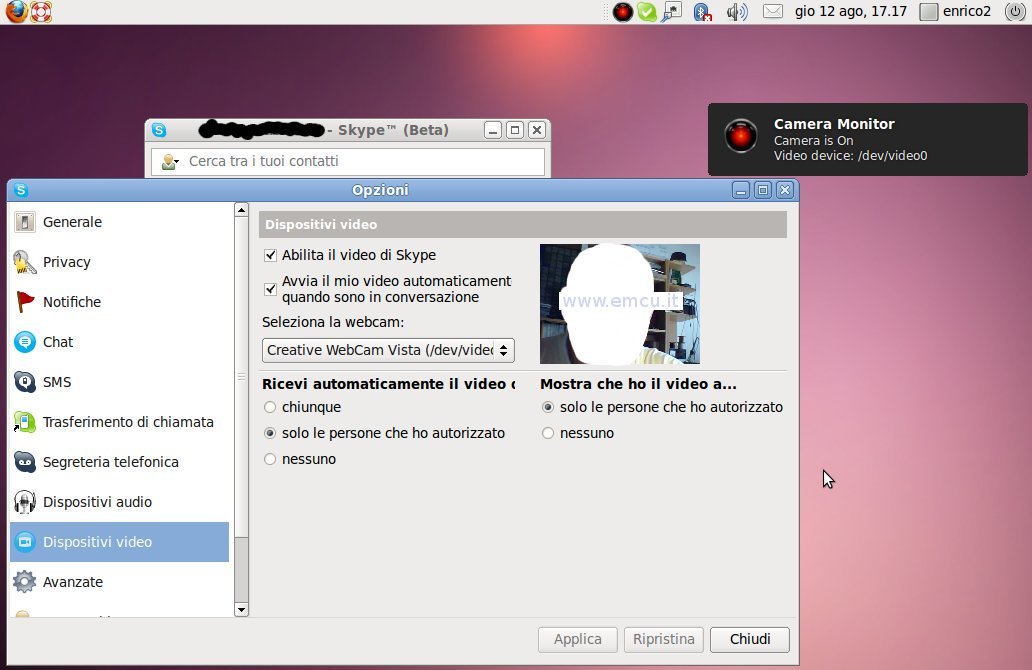1032x670 pixels.
Task: Click the 'Ricevi automaticamente il video' heading
Action: pos(388,384)
